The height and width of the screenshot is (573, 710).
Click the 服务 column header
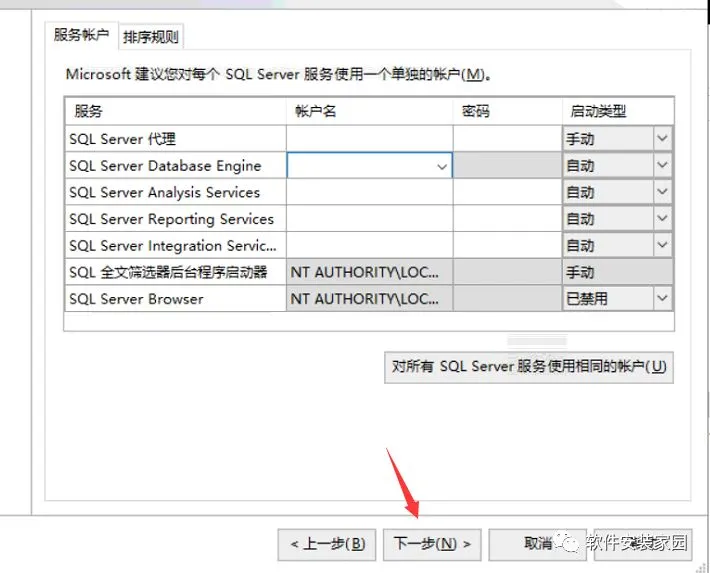176,111
